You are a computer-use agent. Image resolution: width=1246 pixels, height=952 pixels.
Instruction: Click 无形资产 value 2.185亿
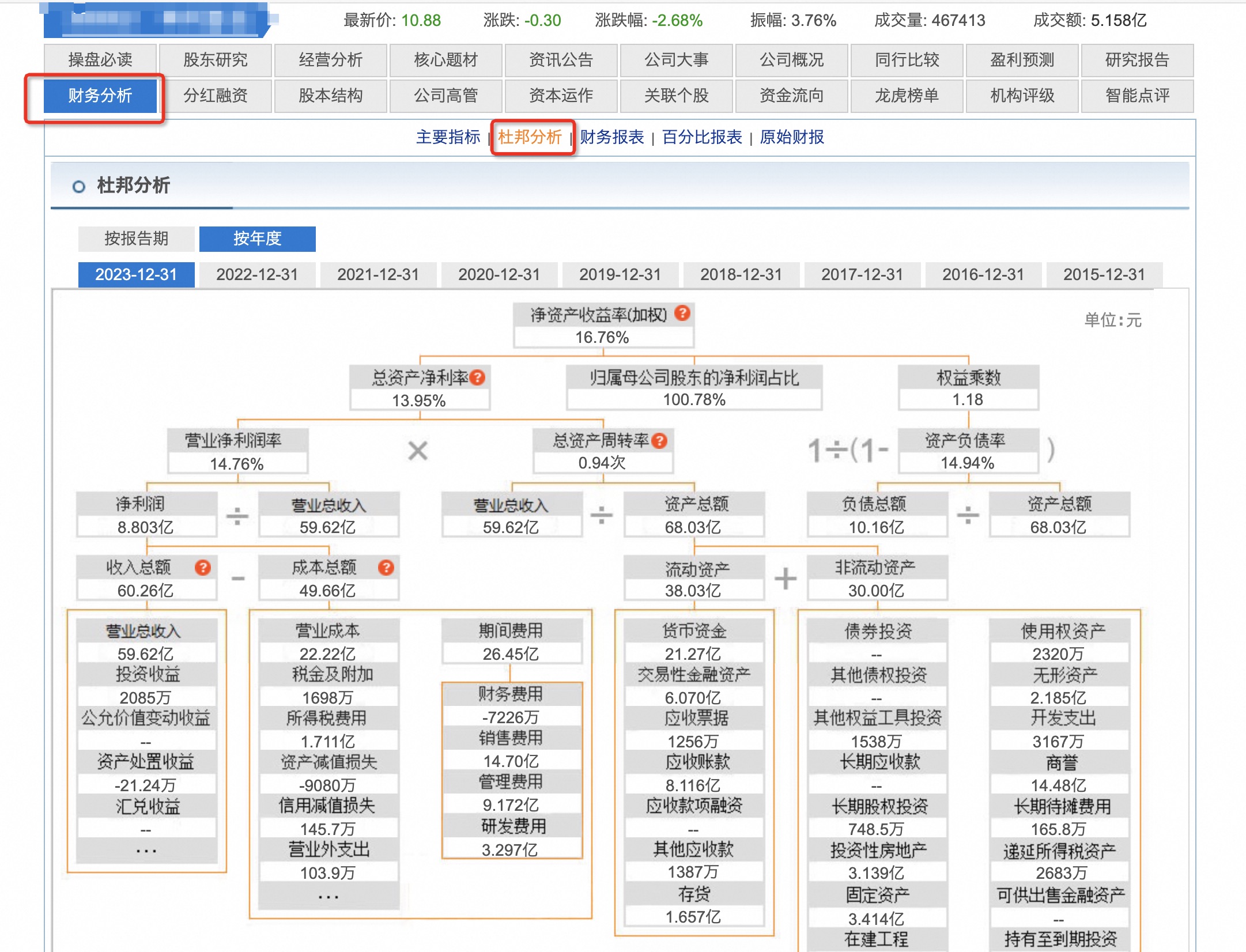click(1059, 698)
